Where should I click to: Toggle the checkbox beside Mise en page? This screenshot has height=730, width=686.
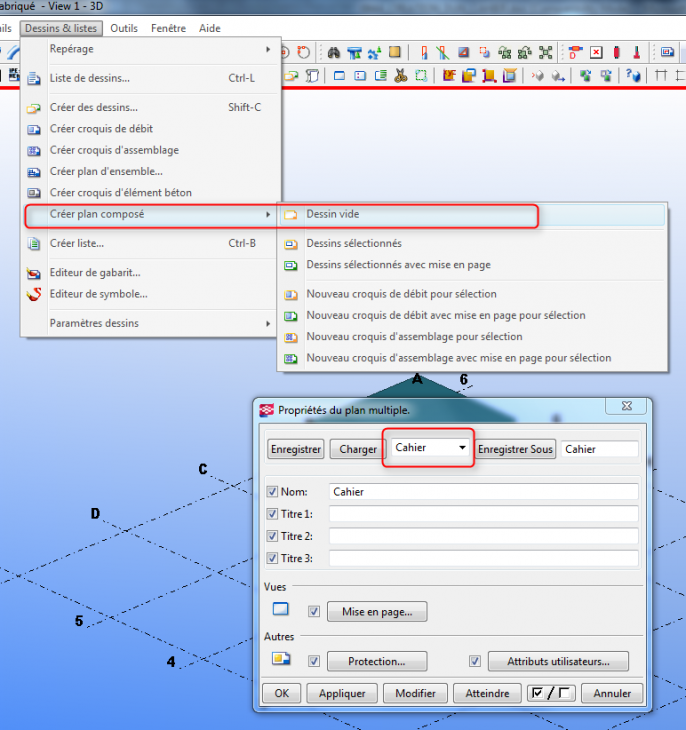tap(314, 611)
